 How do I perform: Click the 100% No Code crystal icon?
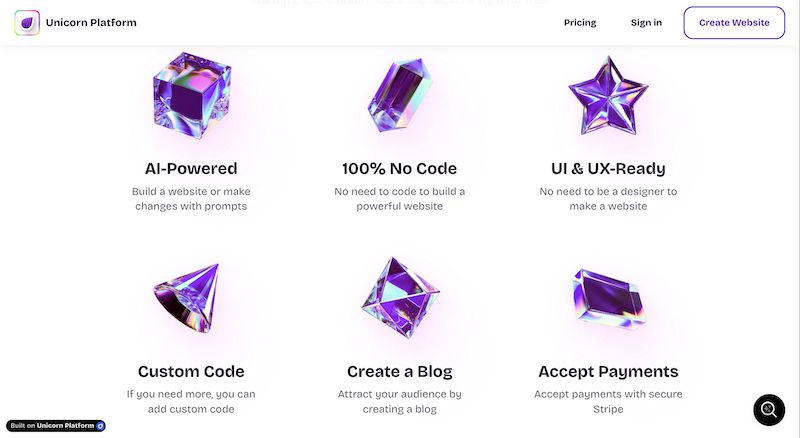(399, 97)
